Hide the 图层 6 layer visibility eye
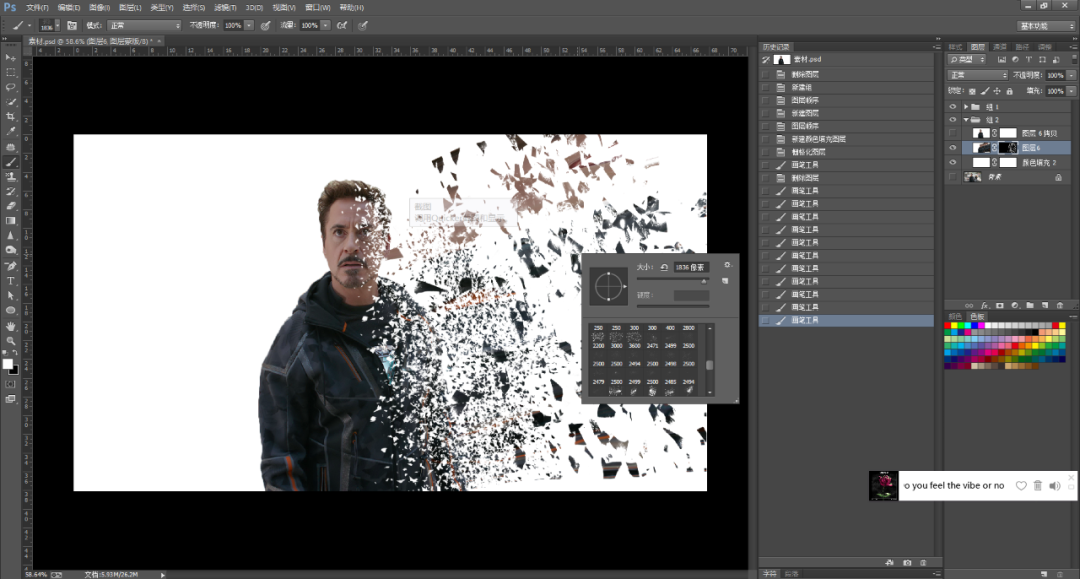 click(953, 147)
